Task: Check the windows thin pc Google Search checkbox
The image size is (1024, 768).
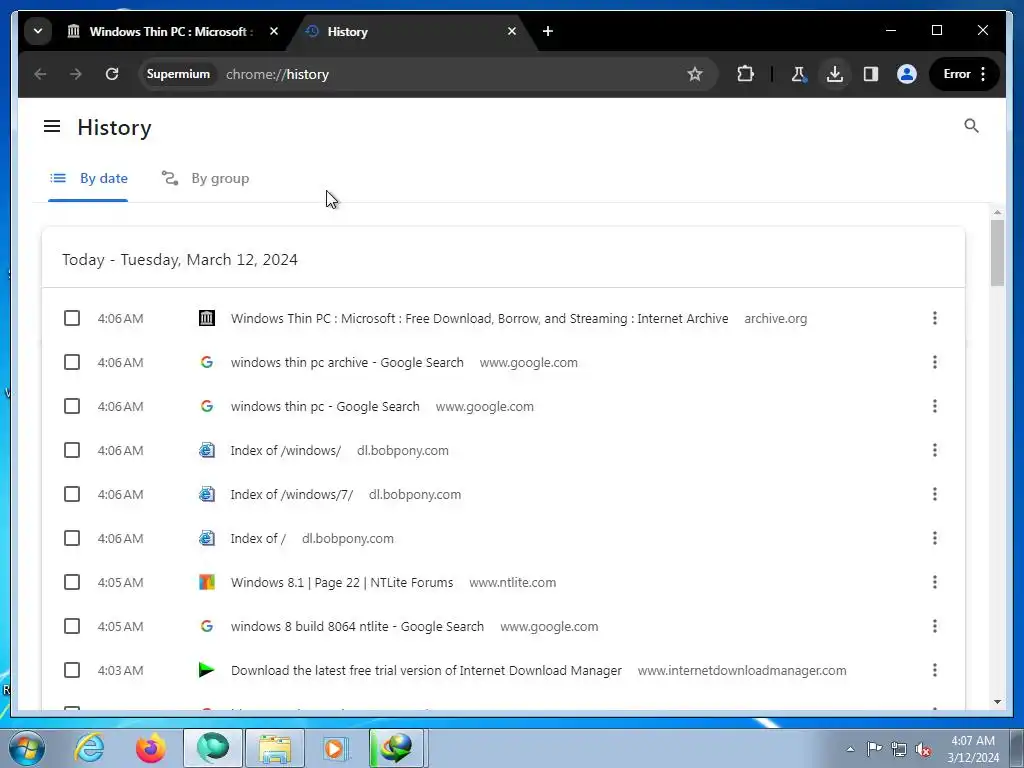Action: [72, 406]
